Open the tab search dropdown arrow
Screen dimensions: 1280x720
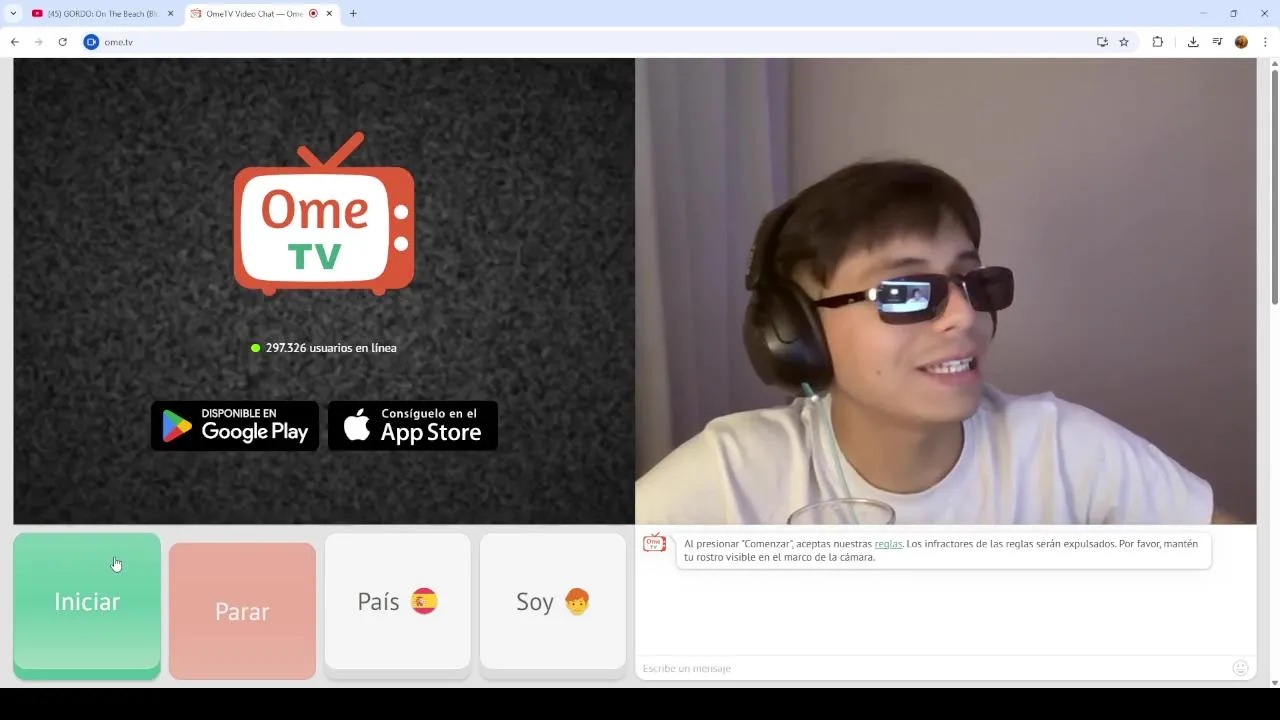tap(13, 14)
